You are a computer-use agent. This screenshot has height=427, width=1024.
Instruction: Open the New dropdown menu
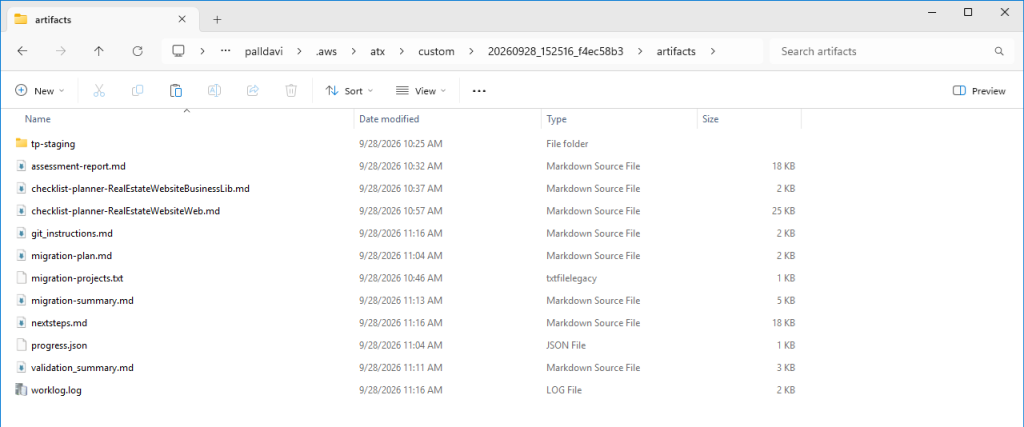pyautogui.click(x=40, y=91)
